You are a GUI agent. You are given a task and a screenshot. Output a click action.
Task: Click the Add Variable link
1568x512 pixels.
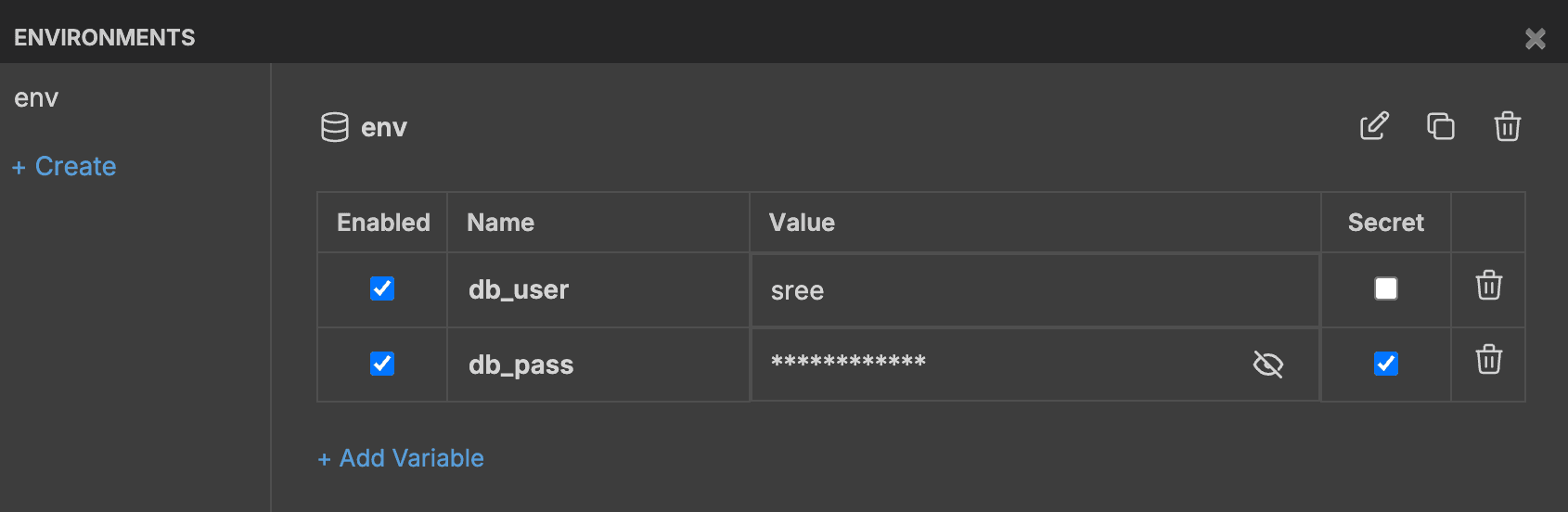[401, 458]
